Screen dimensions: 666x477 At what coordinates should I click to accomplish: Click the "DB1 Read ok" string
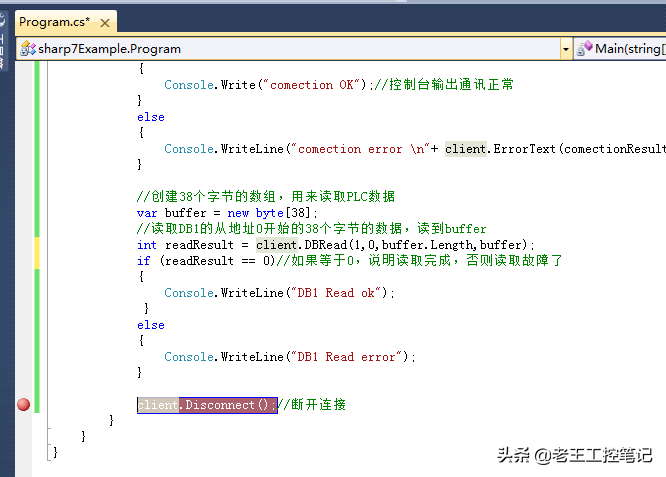tap(335, 293)
